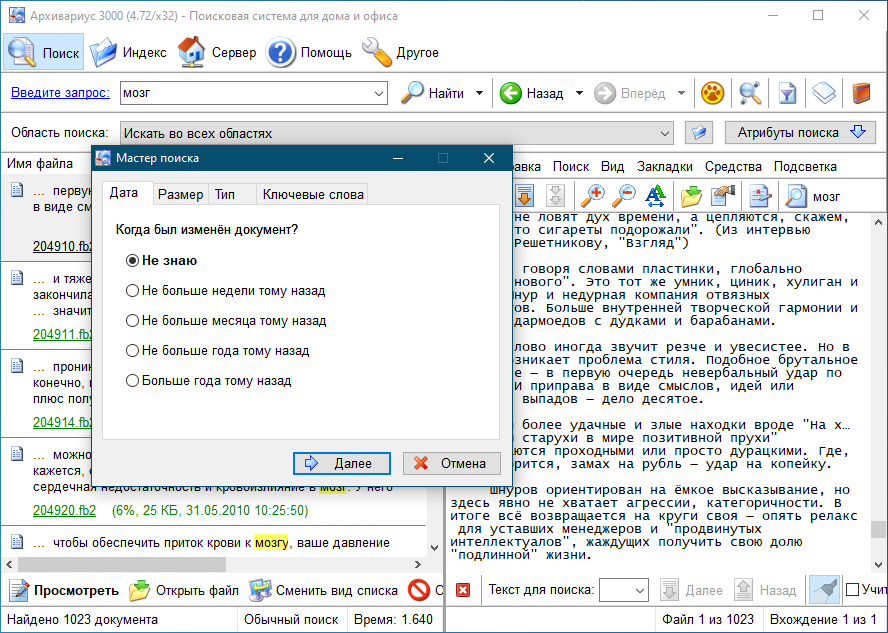Click the orange paw print toolbar icon
888x633 pixels.
(x=712, y=93)
